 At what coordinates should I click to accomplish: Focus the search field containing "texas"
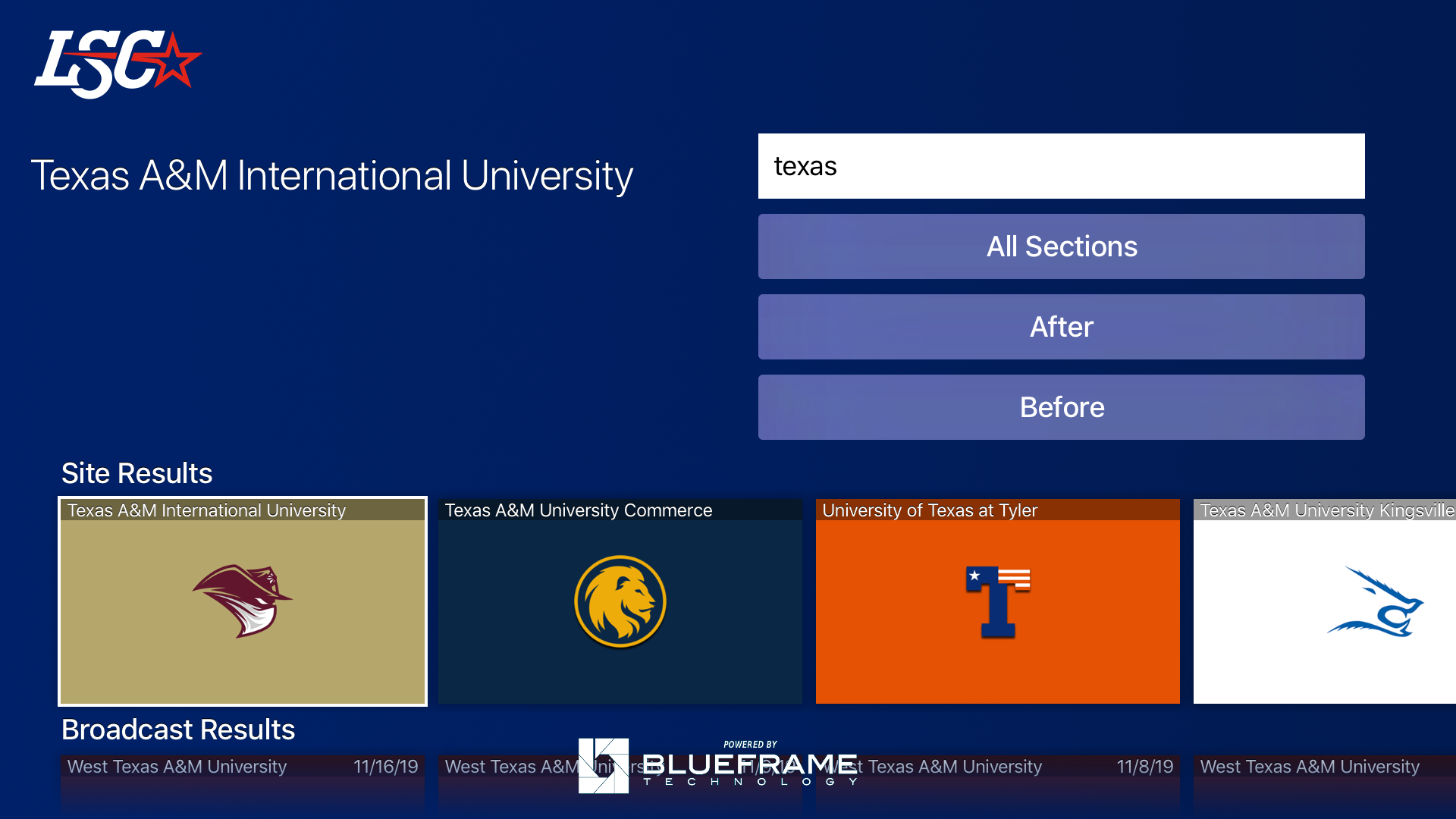click(x=1061, y=166)
